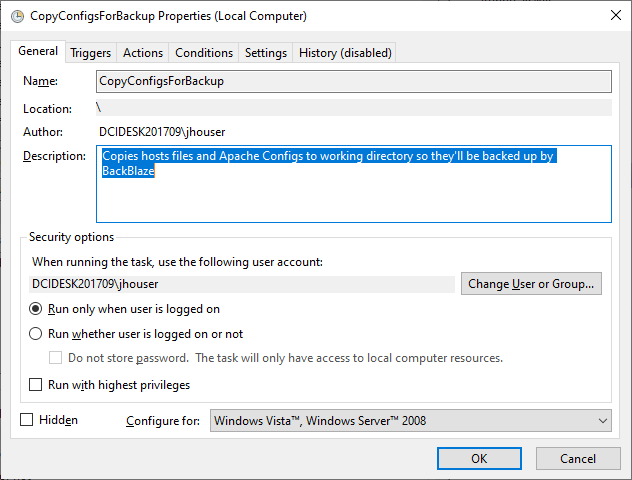632x480 pixels.
Task: Switch to the Triggers tab
Action: (91, 53)
